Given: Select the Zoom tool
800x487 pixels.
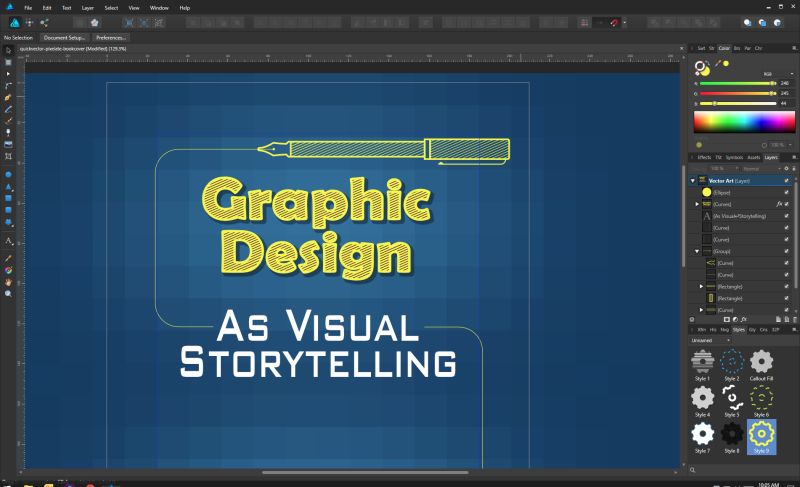Looking at the screenshot, I should click(8, 294).
